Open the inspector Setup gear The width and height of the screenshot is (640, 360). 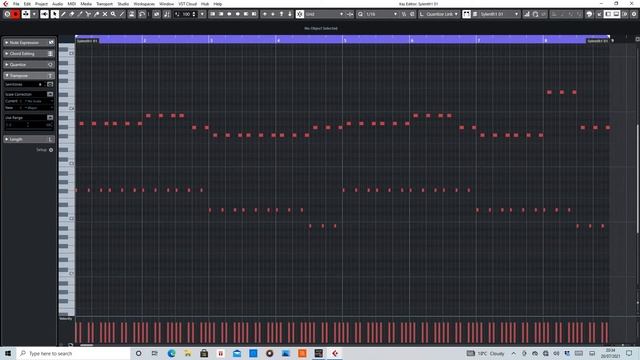(51, 150)
